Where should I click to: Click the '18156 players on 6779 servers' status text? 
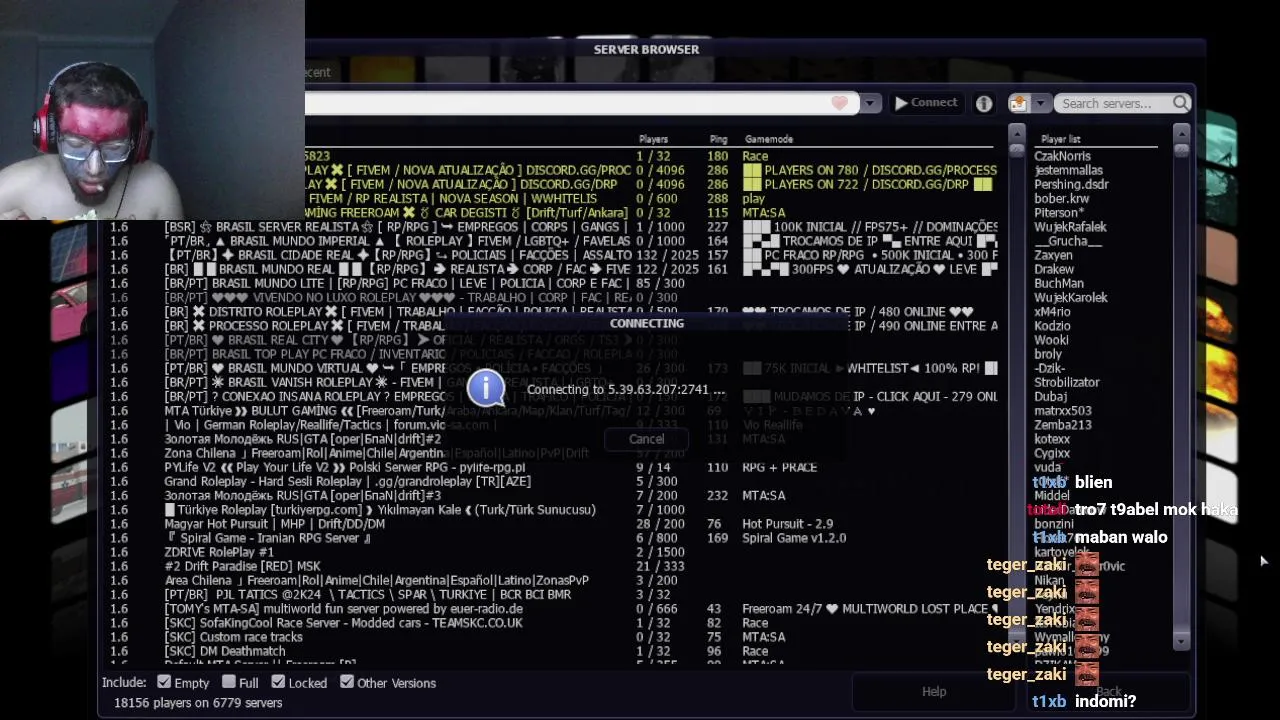click(198, 703)
